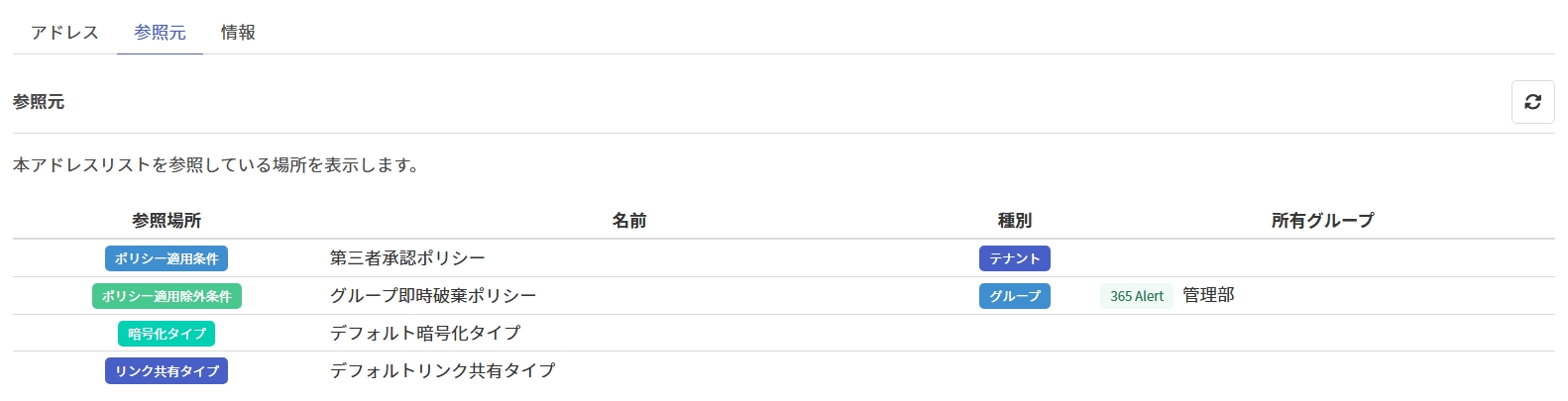This screenshot has height=401, width=1568.
Task: Click the 管理部 owner group
Action: (1208, 296)
